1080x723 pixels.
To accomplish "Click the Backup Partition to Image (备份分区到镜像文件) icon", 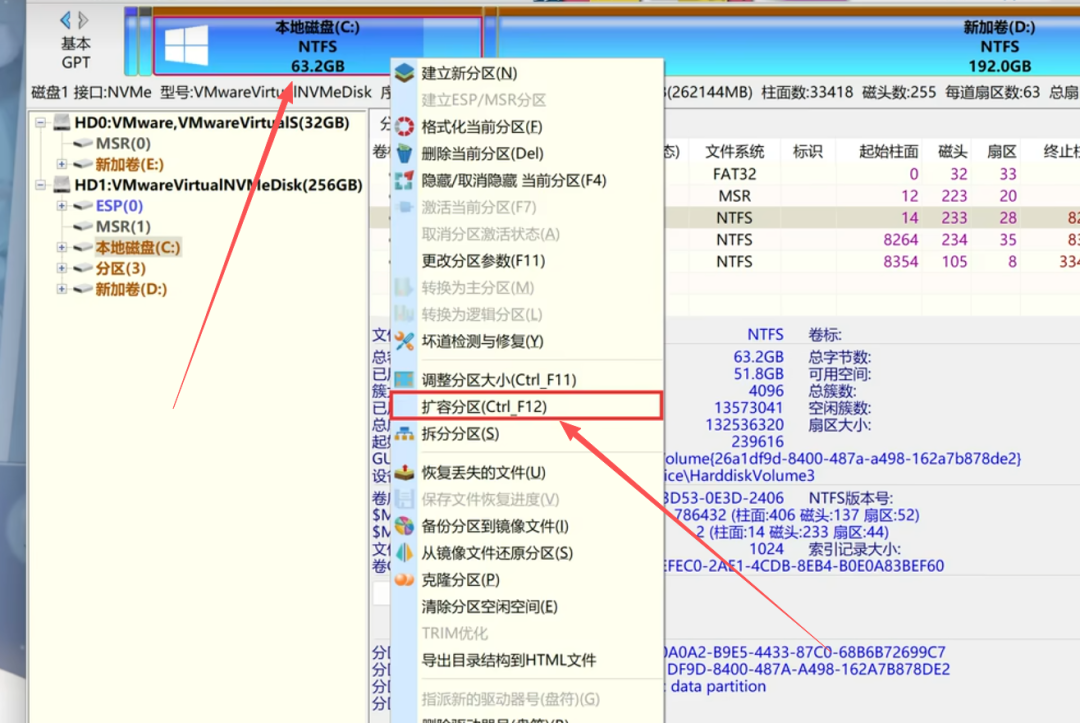I will click(404, 526).
